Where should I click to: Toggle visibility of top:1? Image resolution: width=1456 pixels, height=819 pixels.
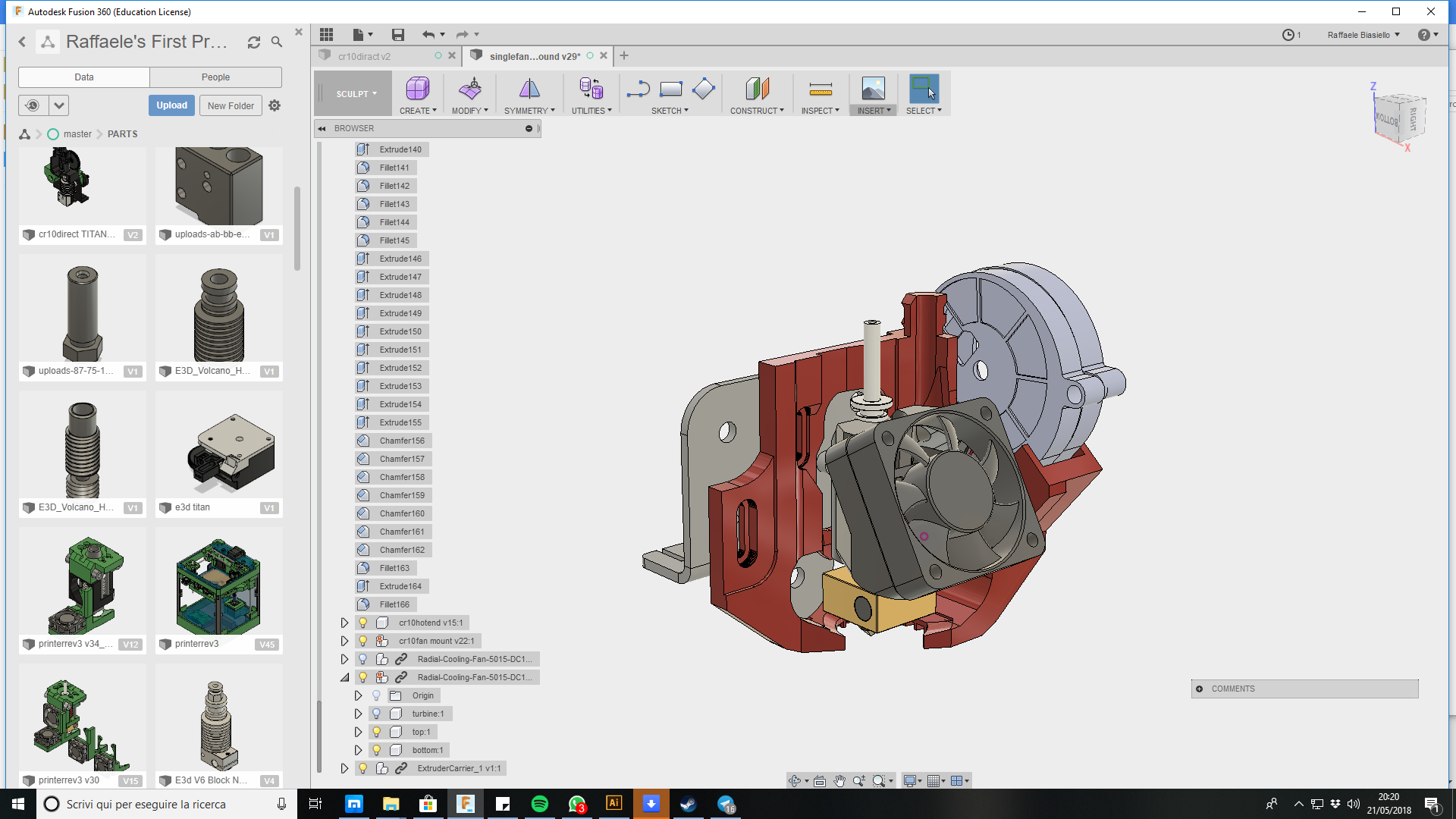pyautogui.click(x=376, y=732)
